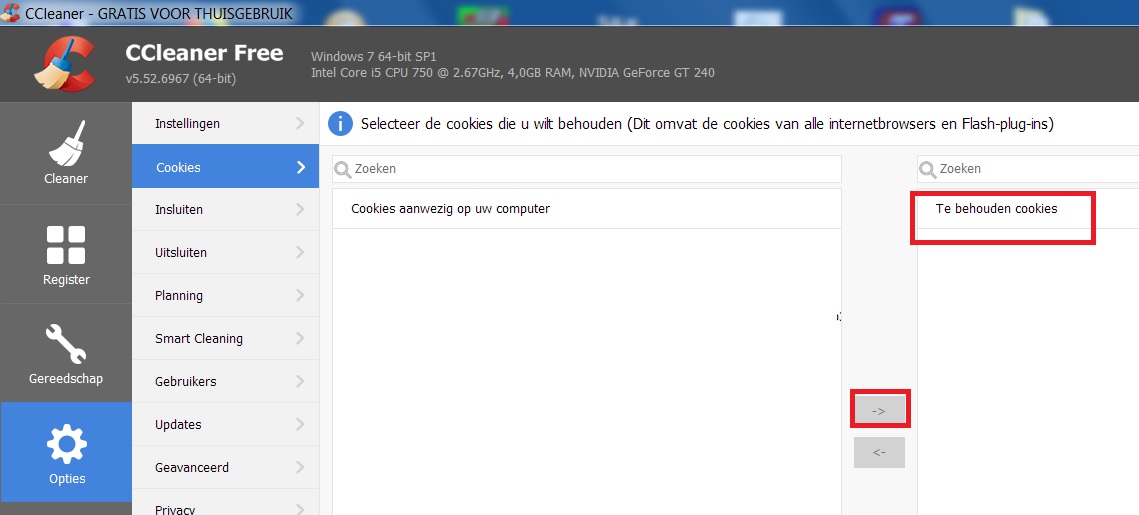The image size is (1139, 515).
Task: Open the Updates page
Action: pos(225,423)
